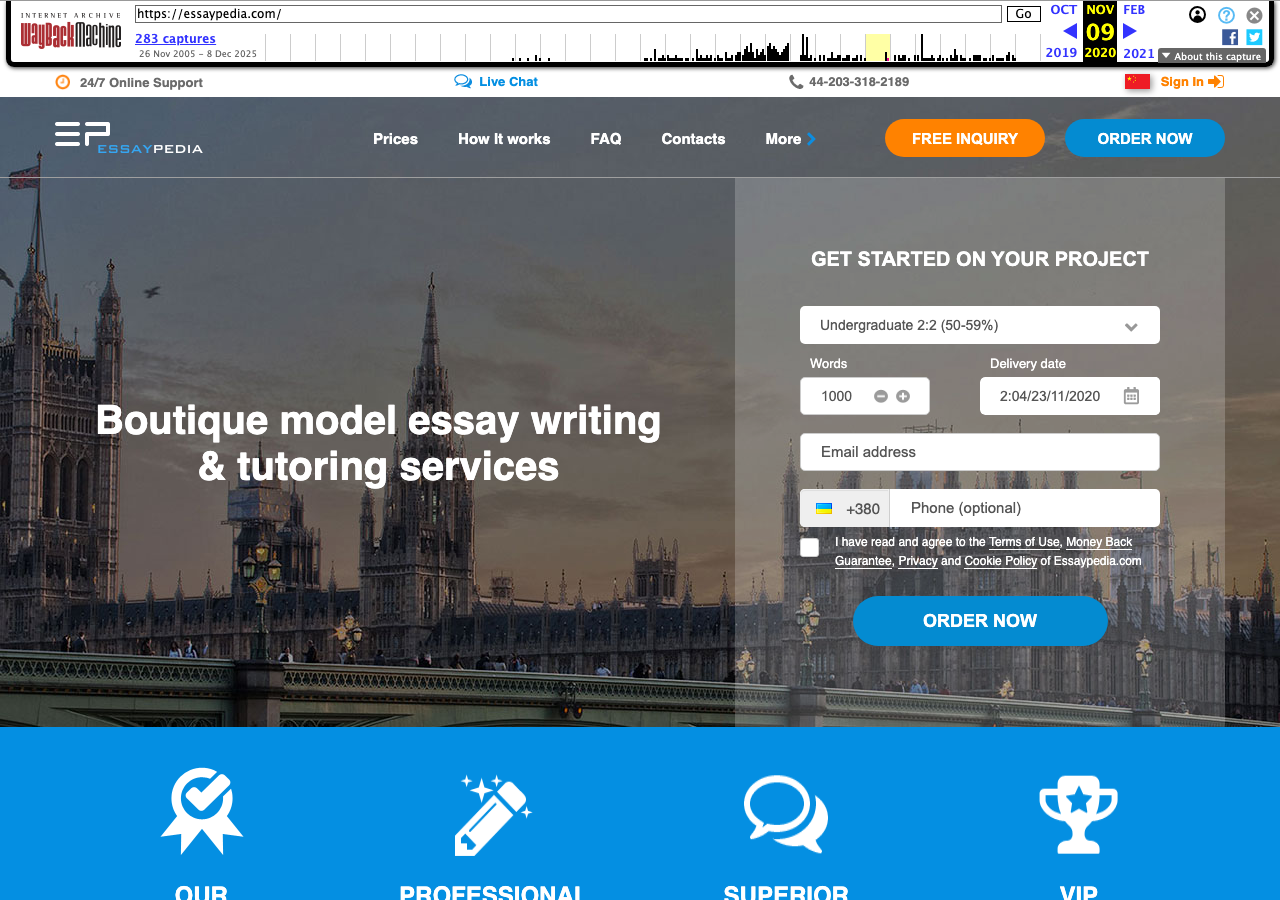Tick the terms agreement checkbox

[x=810, y=548]
